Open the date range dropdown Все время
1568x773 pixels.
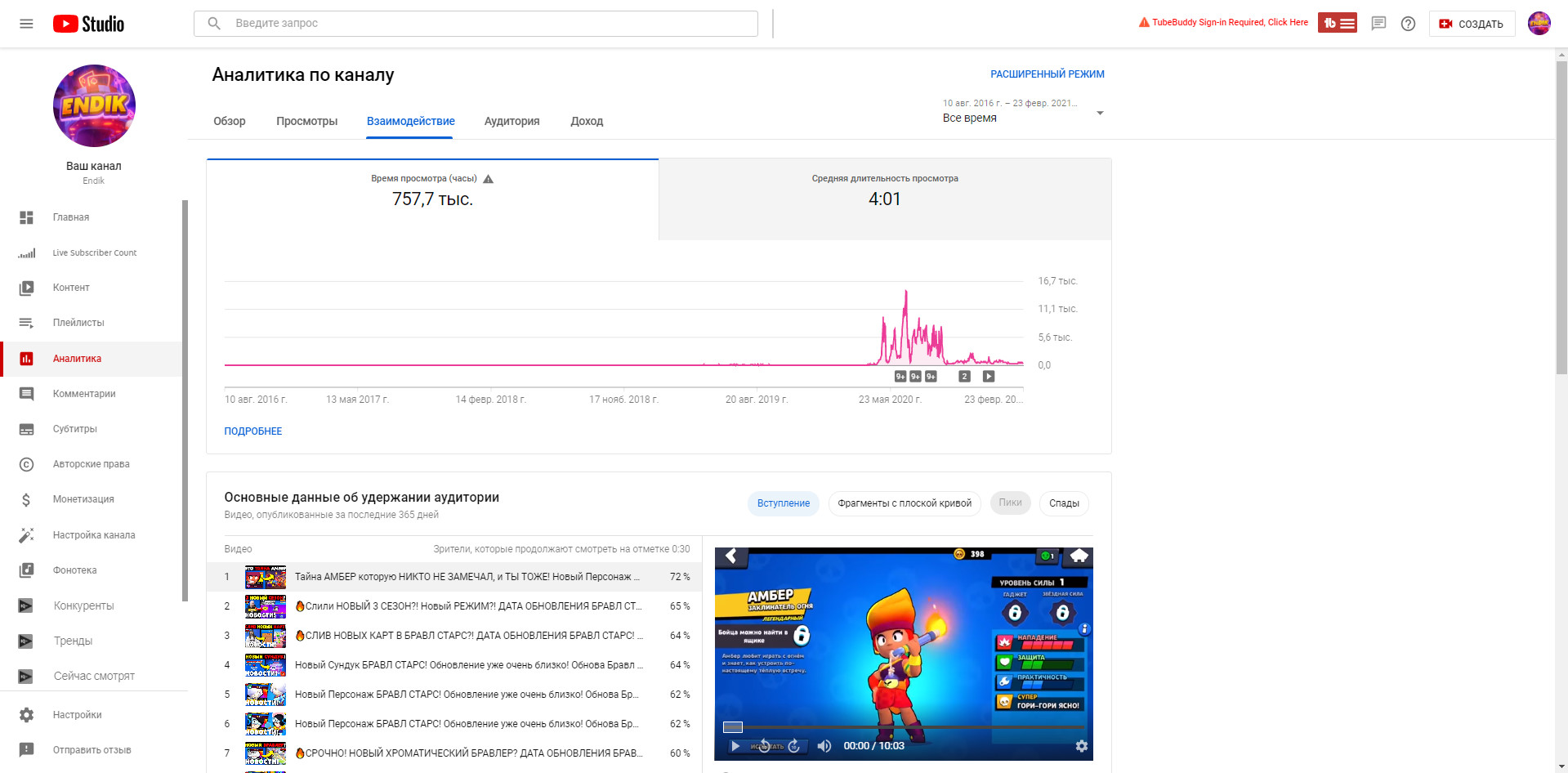(1023, 111)
